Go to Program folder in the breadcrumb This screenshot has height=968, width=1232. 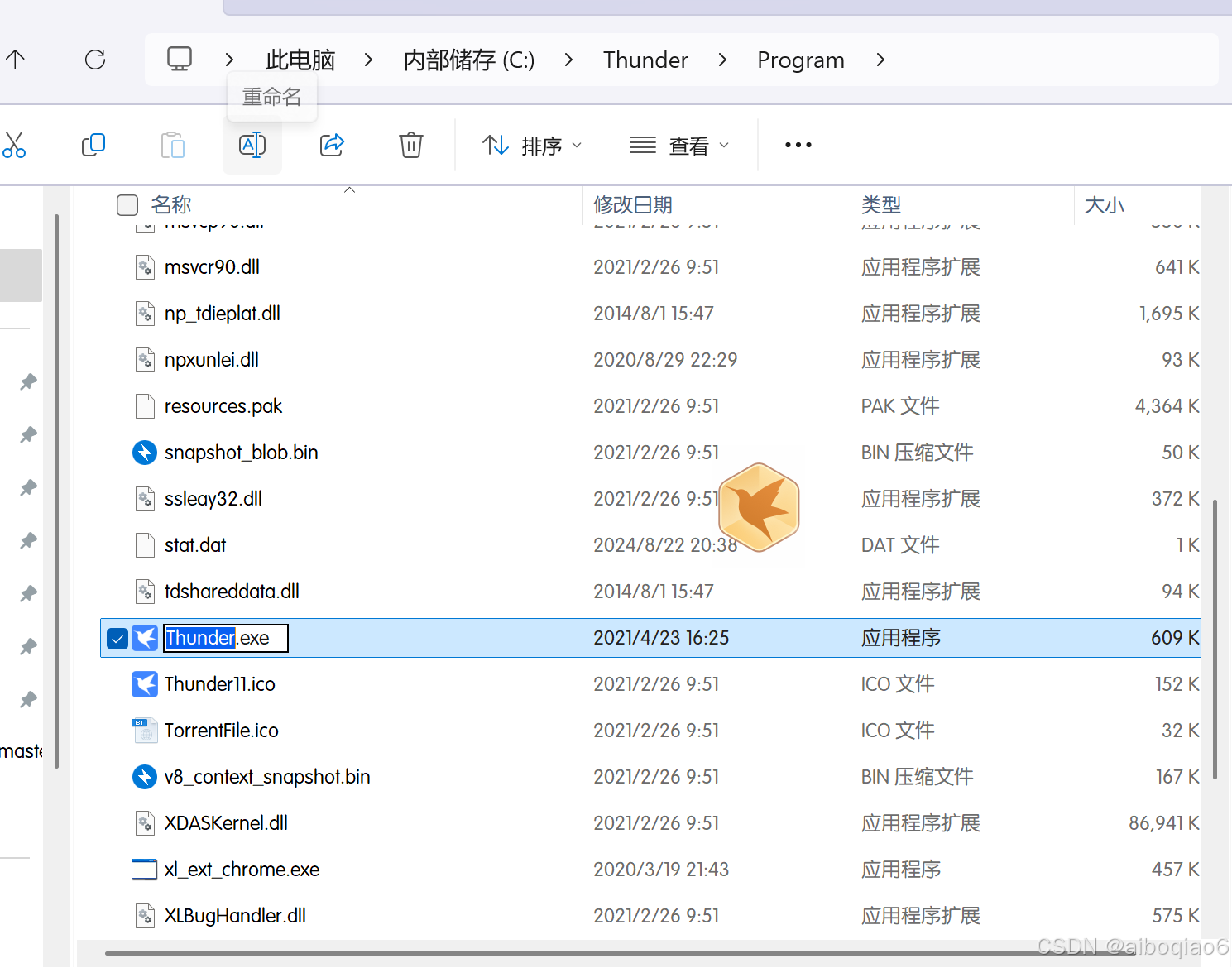801,60
